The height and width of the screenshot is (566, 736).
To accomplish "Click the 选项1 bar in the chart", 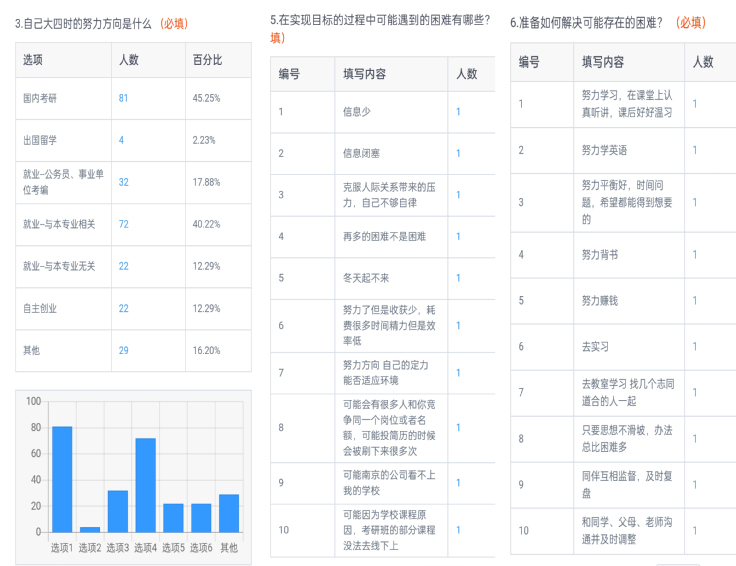I will [62, 479].
